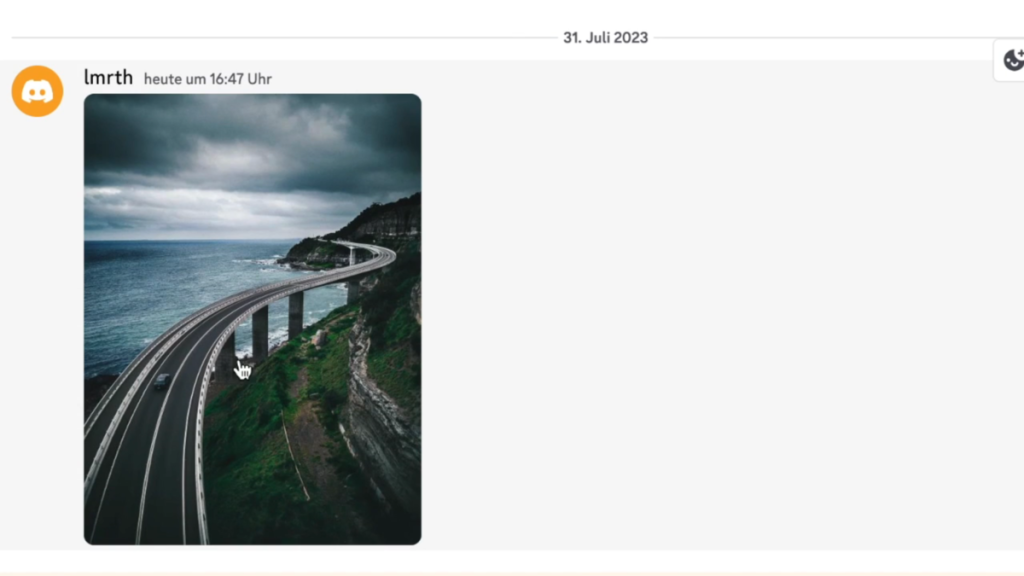Click the rocky cliff face in photo
Viewport: 1024px width, 576px height.
382,418
